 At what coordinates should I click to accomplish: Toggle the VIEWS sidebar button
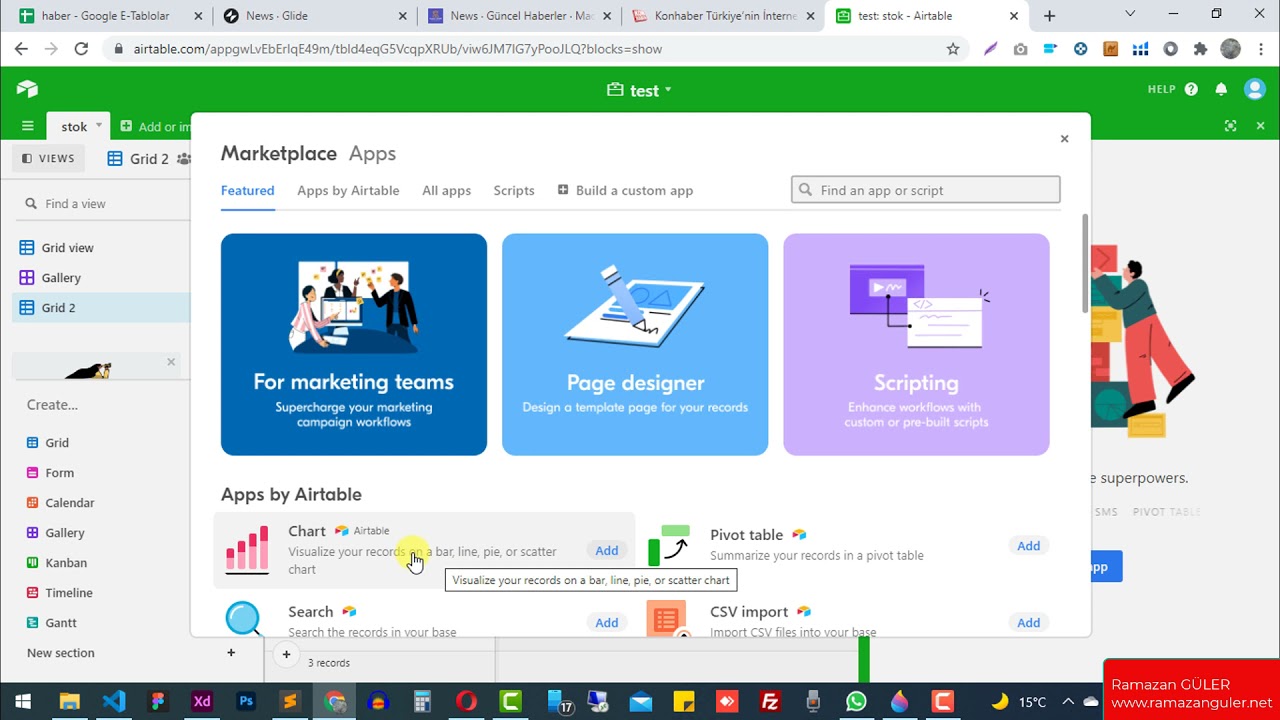[x=48, y=158]
